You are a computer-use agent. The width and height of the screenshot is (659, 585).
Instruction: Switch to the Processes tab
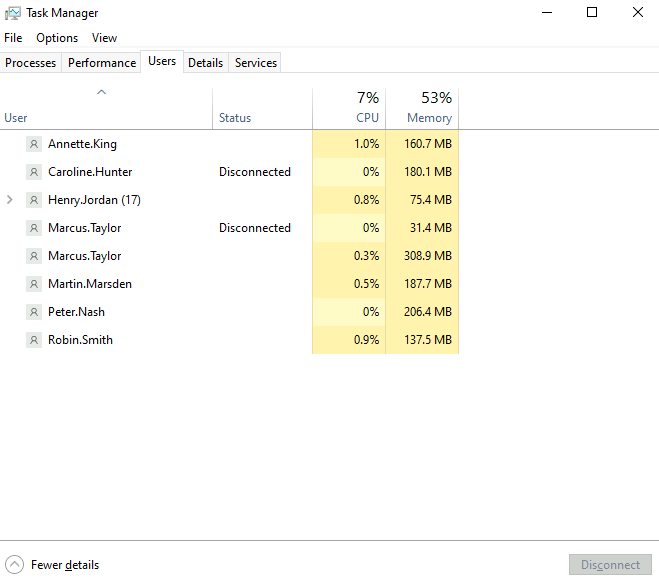30,63
